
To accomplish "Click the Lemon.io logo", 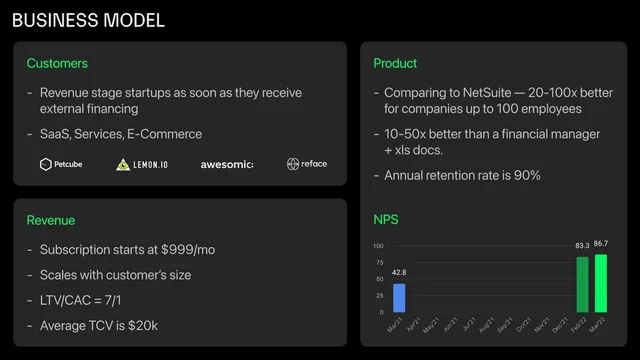I will point(142,165).
